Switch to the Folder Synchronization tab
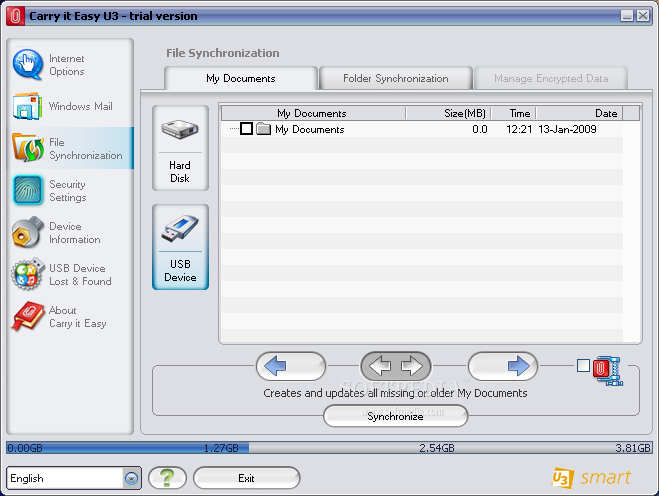Image resolution: width=659 pixels, height=496 pixels. [x=395, y=78]
